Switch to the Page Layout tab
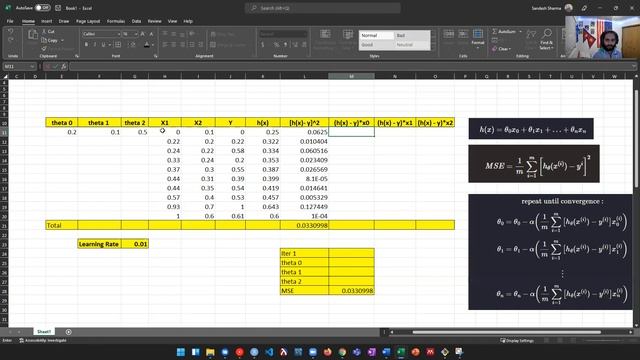Image resolution: width=640 pixels, height=360 pixels. (88, 21)
